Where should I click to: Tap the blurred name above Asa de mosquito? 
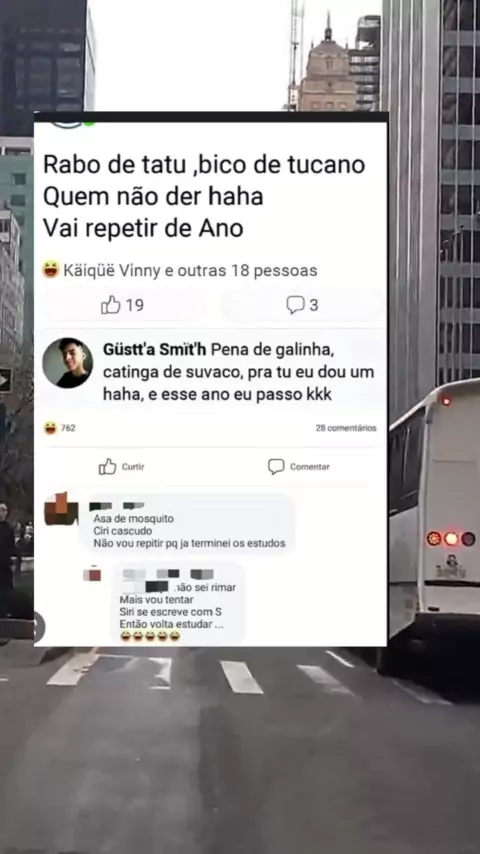117,507
